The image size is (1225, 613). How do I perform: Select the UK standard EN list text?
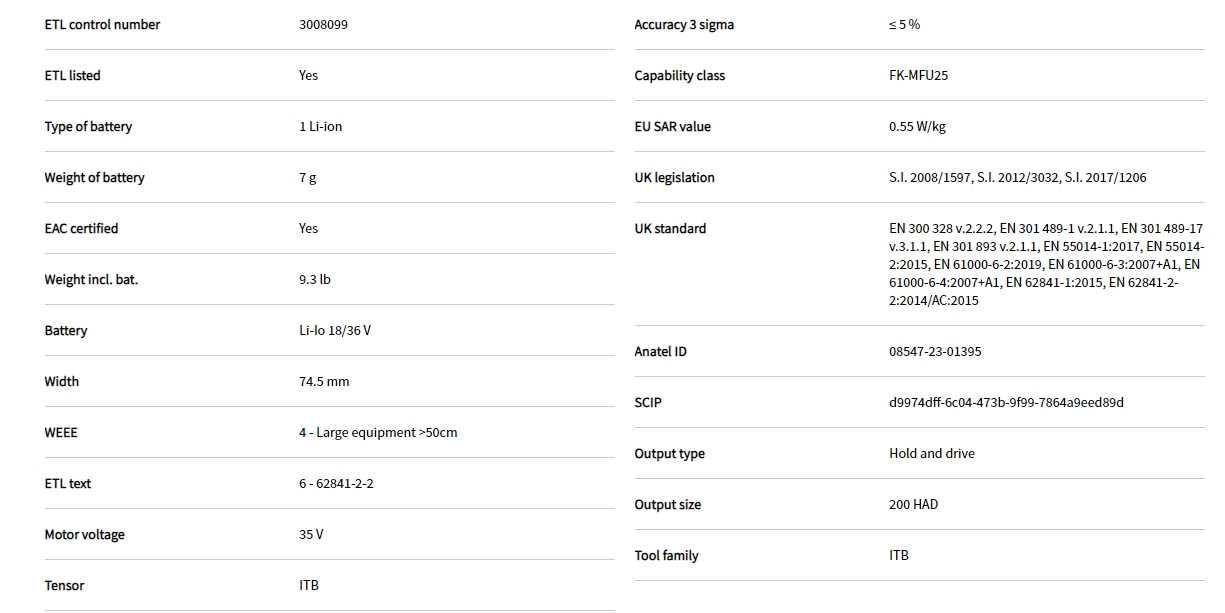[1046, 265]
